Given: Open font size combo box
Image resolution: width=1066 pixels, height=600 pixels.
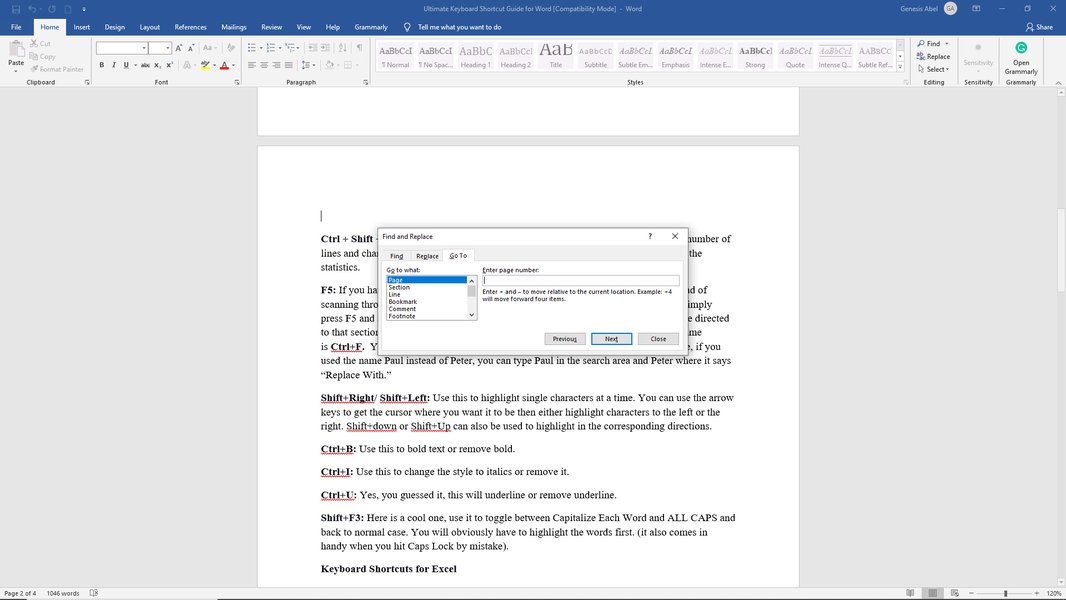Looking at the screenshot, I should tap(160, 48).
